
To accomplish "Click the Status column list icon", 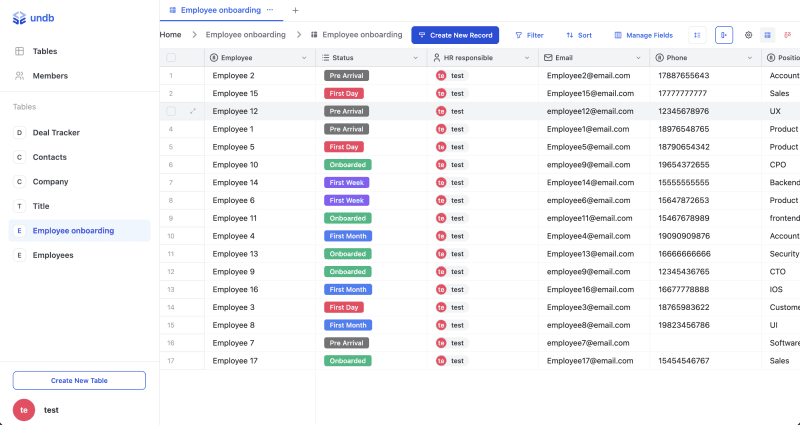I will [x=326, y=58].
